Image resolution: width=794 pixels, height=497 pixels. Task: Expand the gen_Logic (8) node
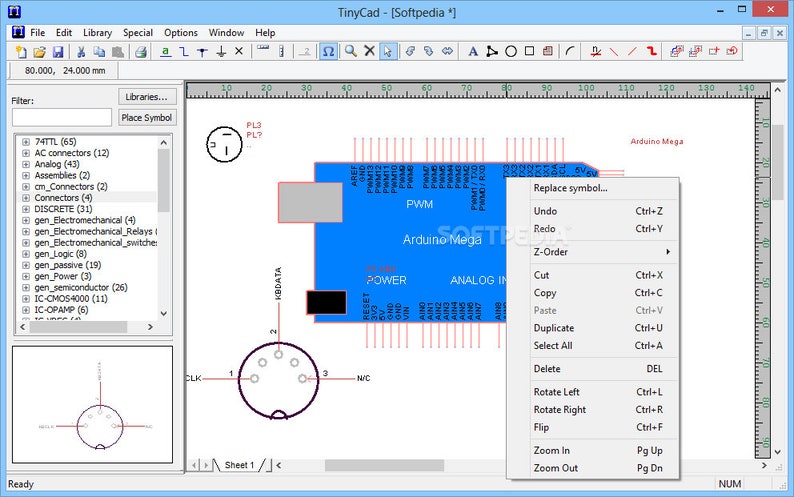pyautogui.click(x=26, y=254)
